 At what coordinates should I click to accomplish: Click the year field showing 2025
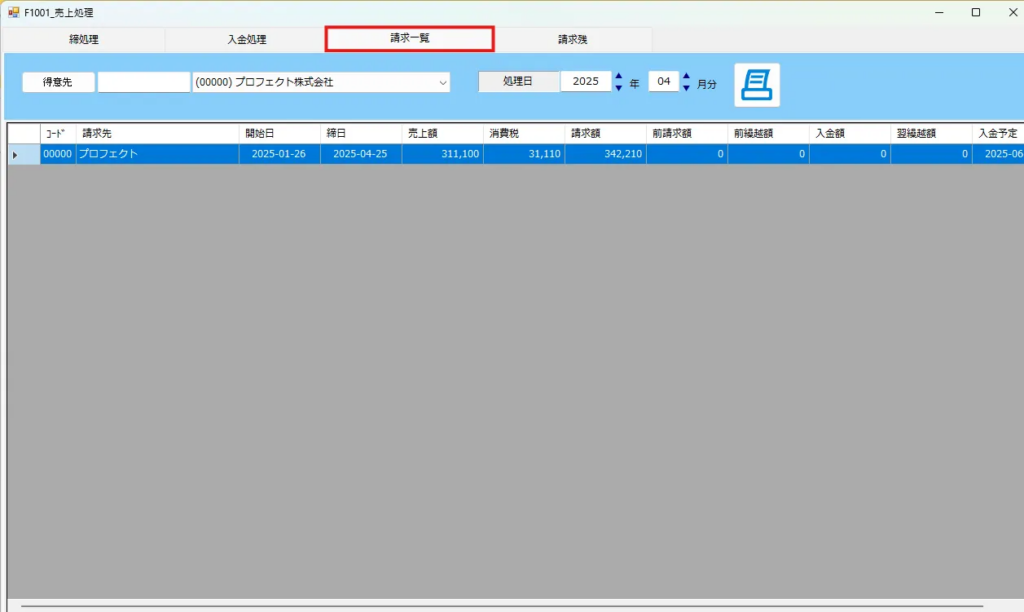586,82
